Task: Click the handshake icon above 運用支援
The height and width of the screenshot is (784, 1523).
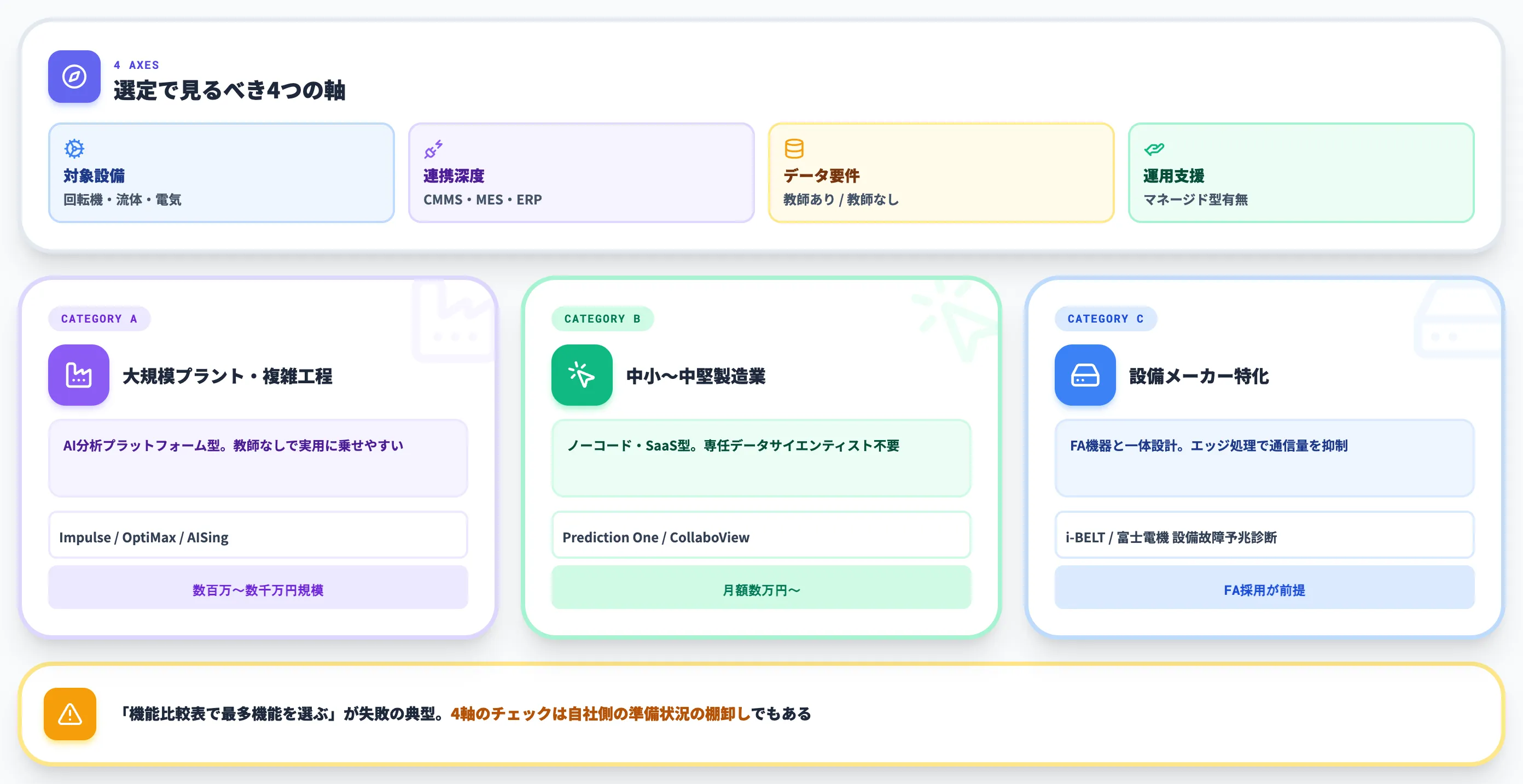Action: 1154,149
